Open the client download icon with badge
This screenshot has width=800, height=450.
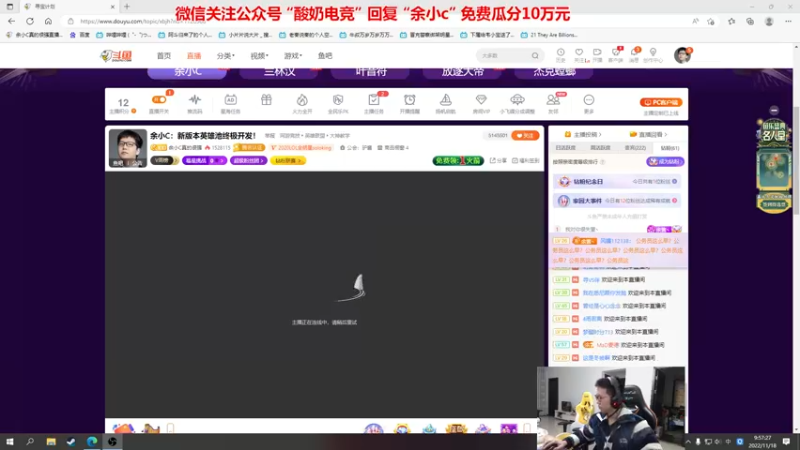[616, 55]
